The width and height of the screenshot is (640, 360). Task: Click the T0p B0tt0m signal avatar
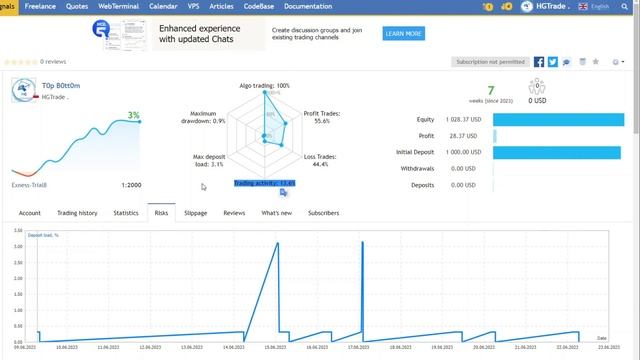(x=24, y=90)
